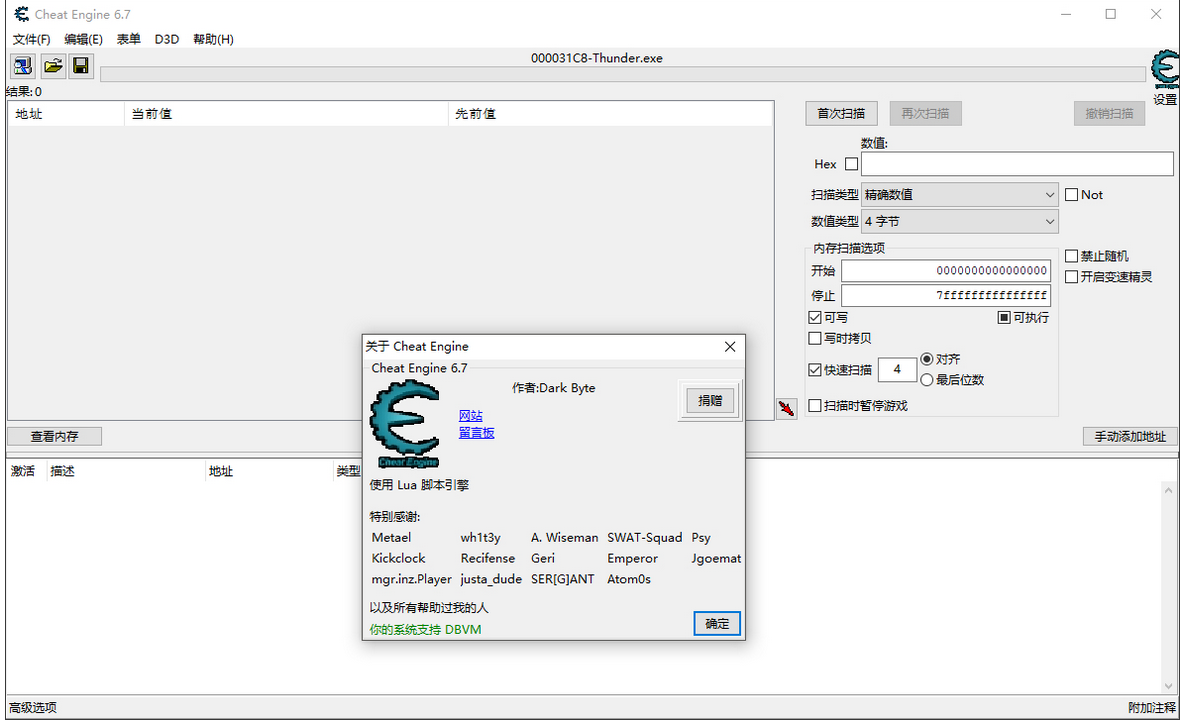Toggle the 快速扫描 checkbox
Screen dimensions: 1180x721
[814, 370]
